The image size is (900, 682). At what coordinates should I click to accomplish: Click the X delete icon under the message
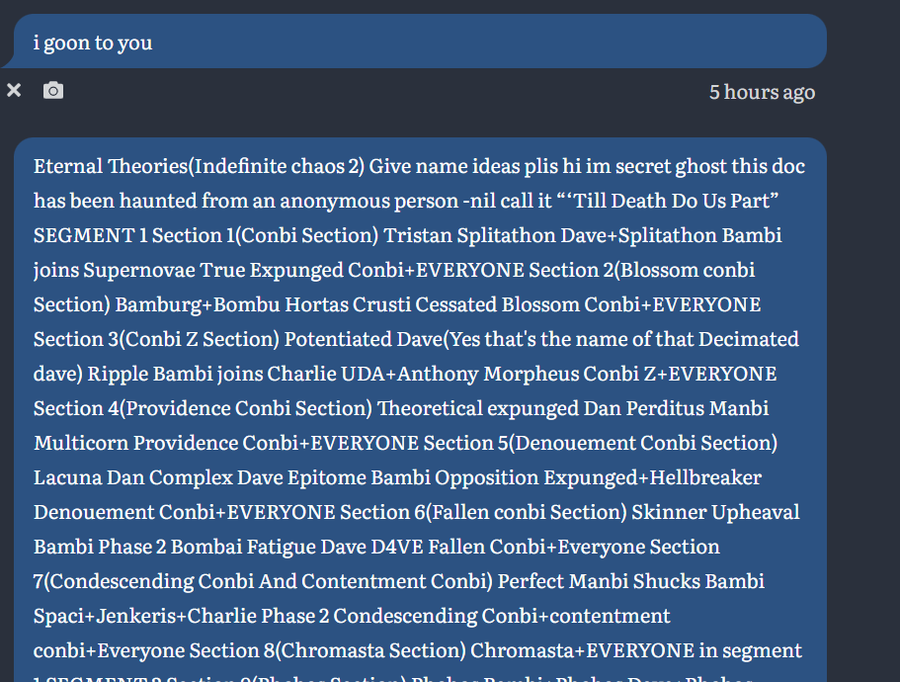14,91
